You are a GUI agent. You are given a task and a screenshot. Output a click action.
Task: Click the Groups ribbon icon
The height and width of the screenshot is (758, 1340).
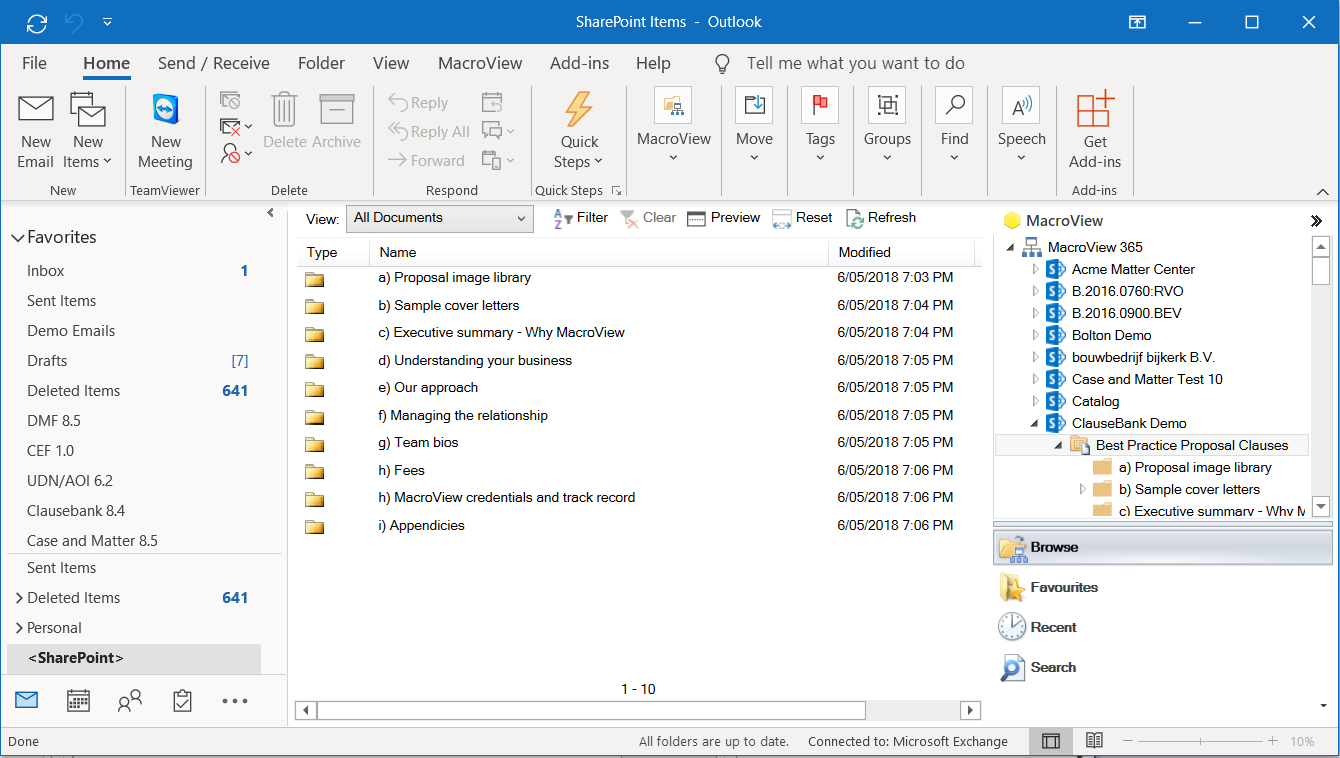coord(887,105)
